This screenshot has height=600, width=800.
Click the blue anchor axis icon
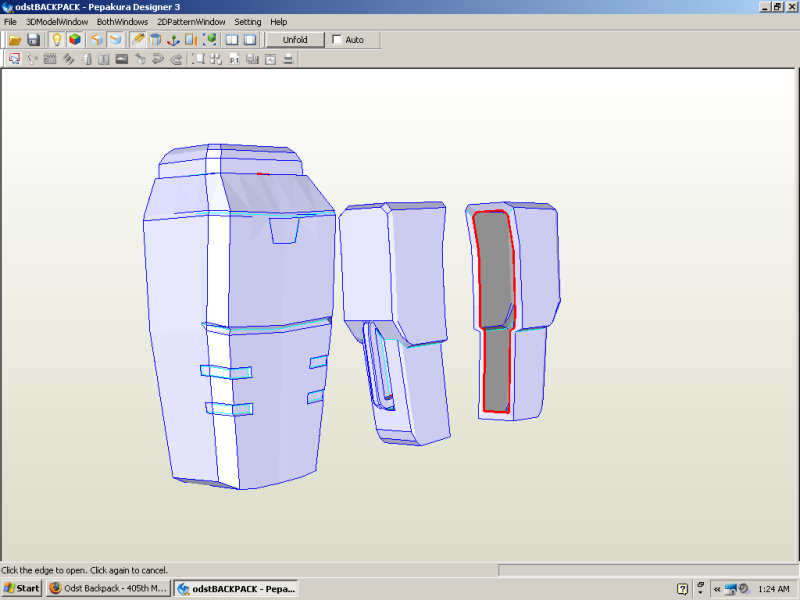click(x=172, y=40)
